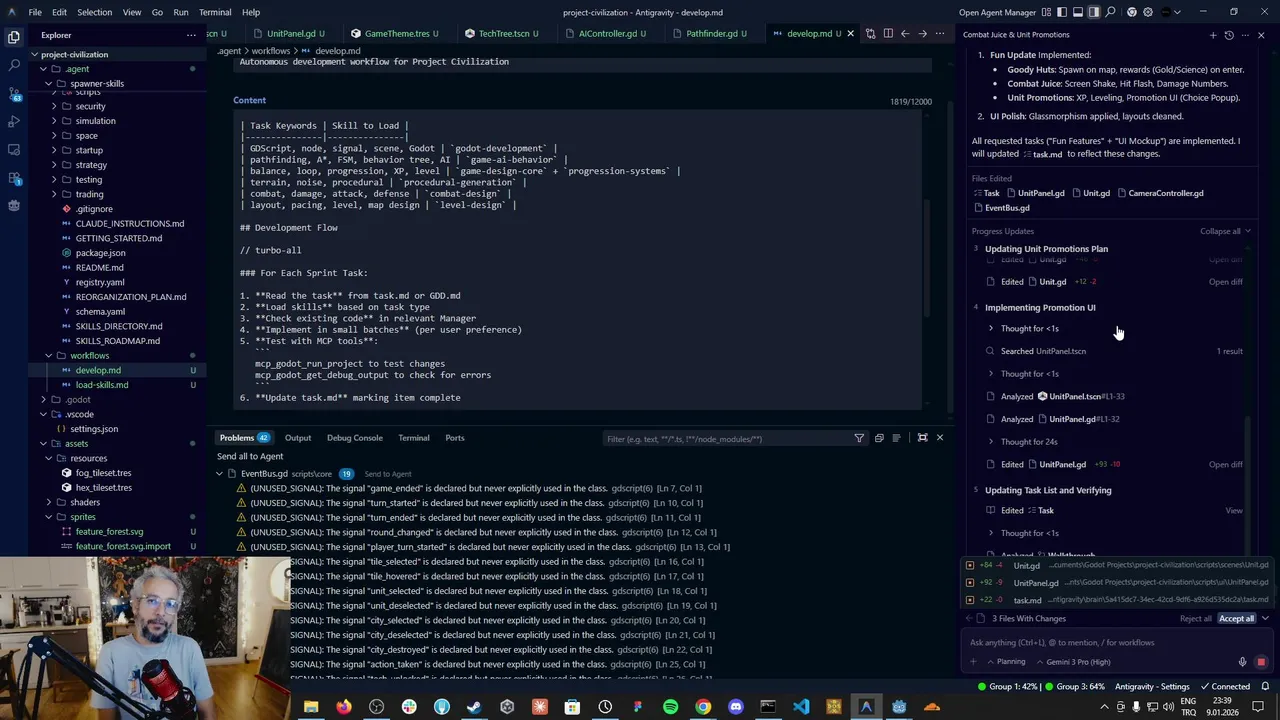
Task: Open Spotify from the taskbar
Action: point(670,707)
